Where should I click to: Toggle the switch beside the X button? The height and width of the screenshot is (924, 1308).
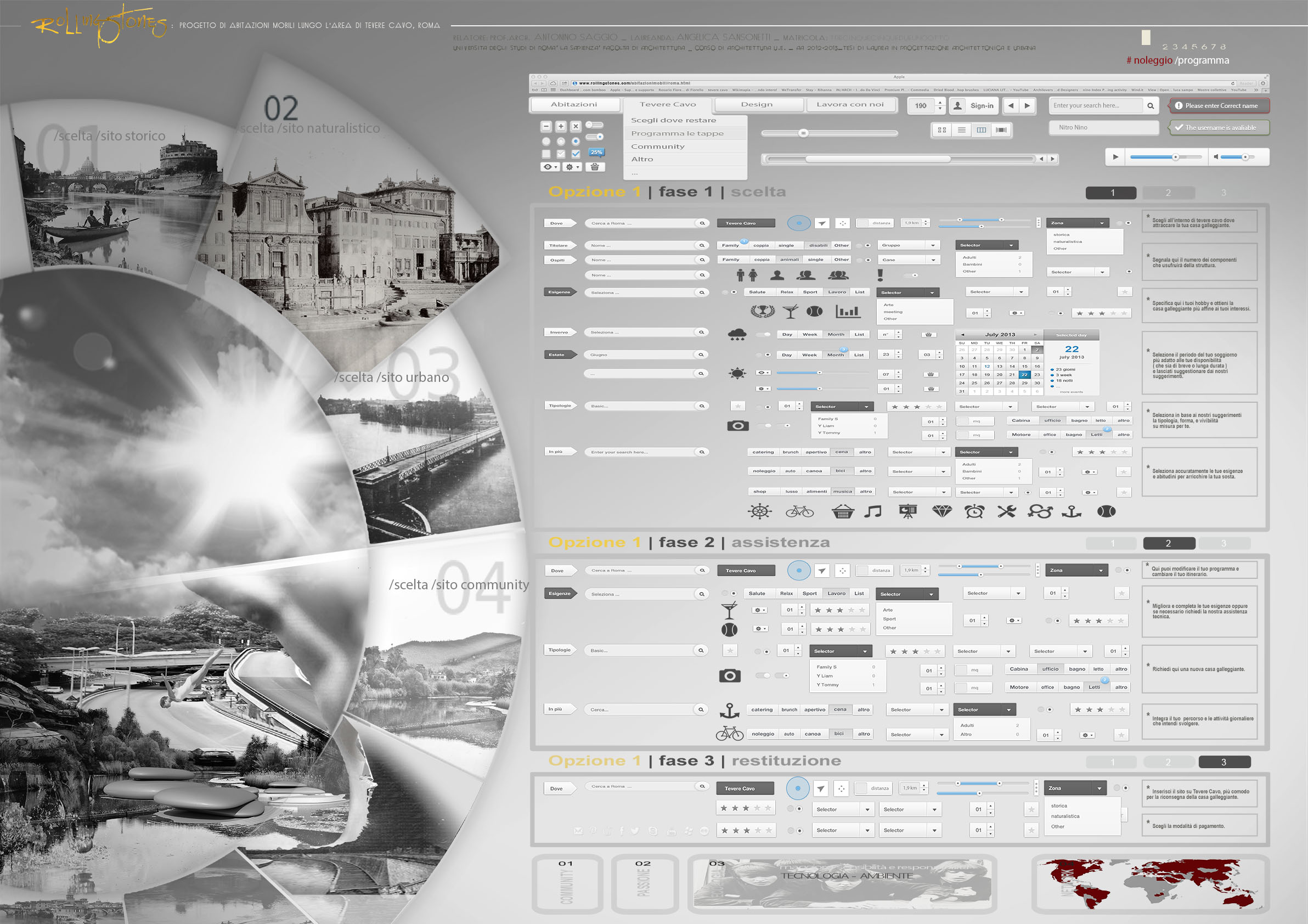[594, 125]
